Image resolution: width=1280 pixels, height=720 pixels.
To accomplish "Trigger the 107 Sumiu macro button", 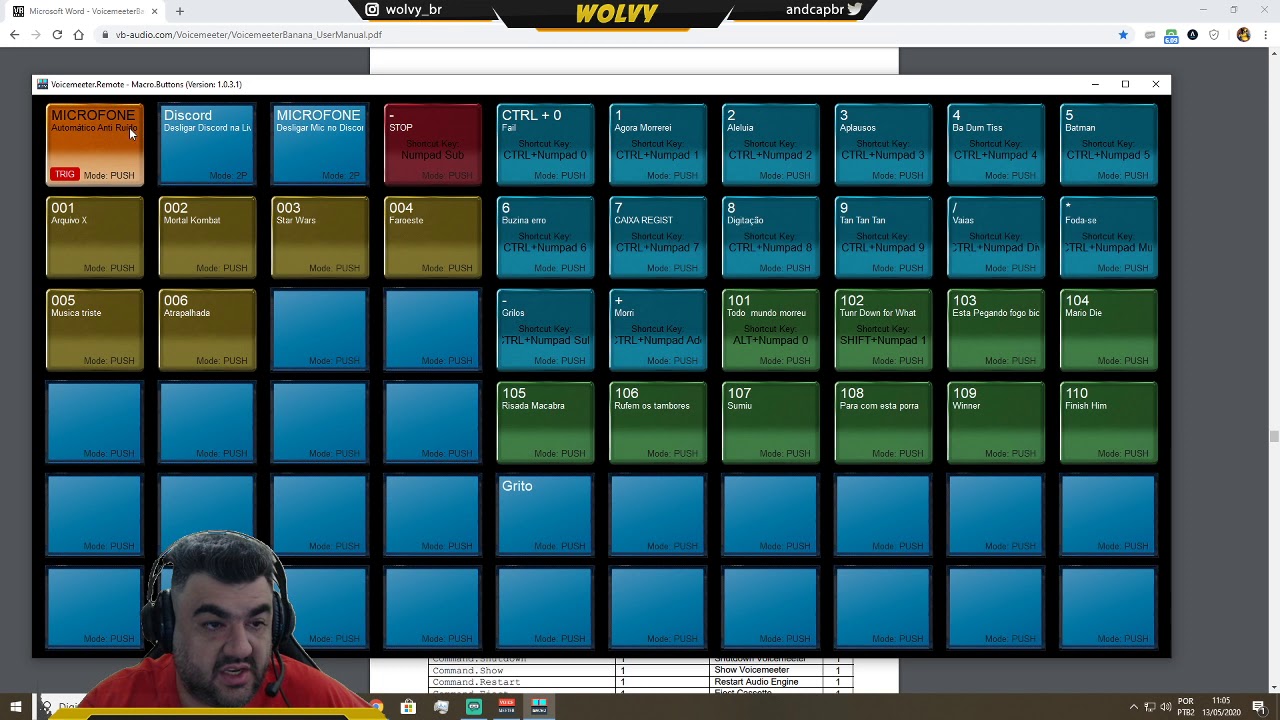I will click(770, 422).
